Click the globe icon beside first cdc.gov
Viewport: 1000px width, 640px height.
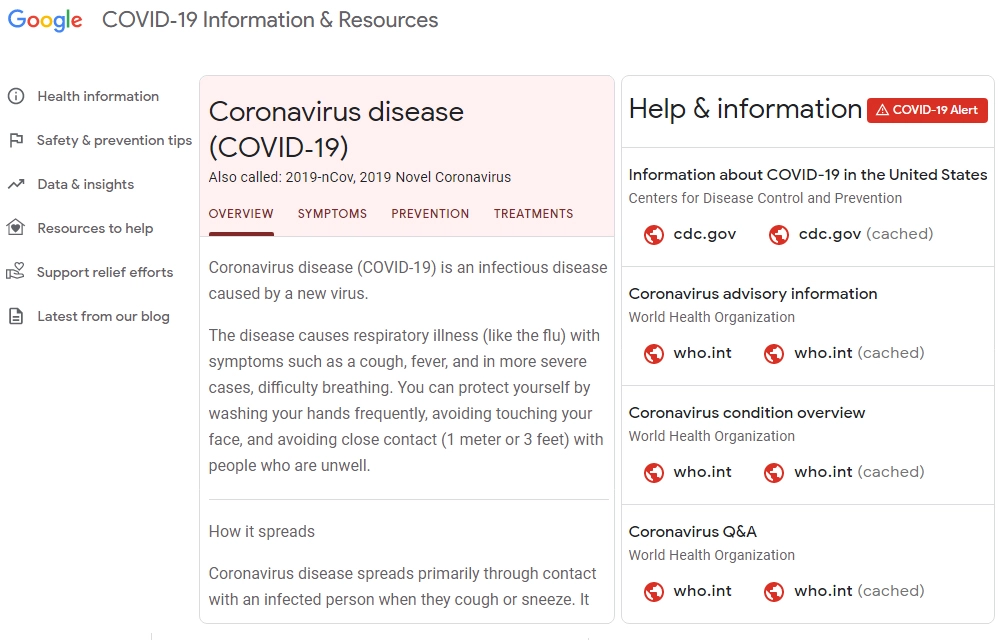(654, 234)
